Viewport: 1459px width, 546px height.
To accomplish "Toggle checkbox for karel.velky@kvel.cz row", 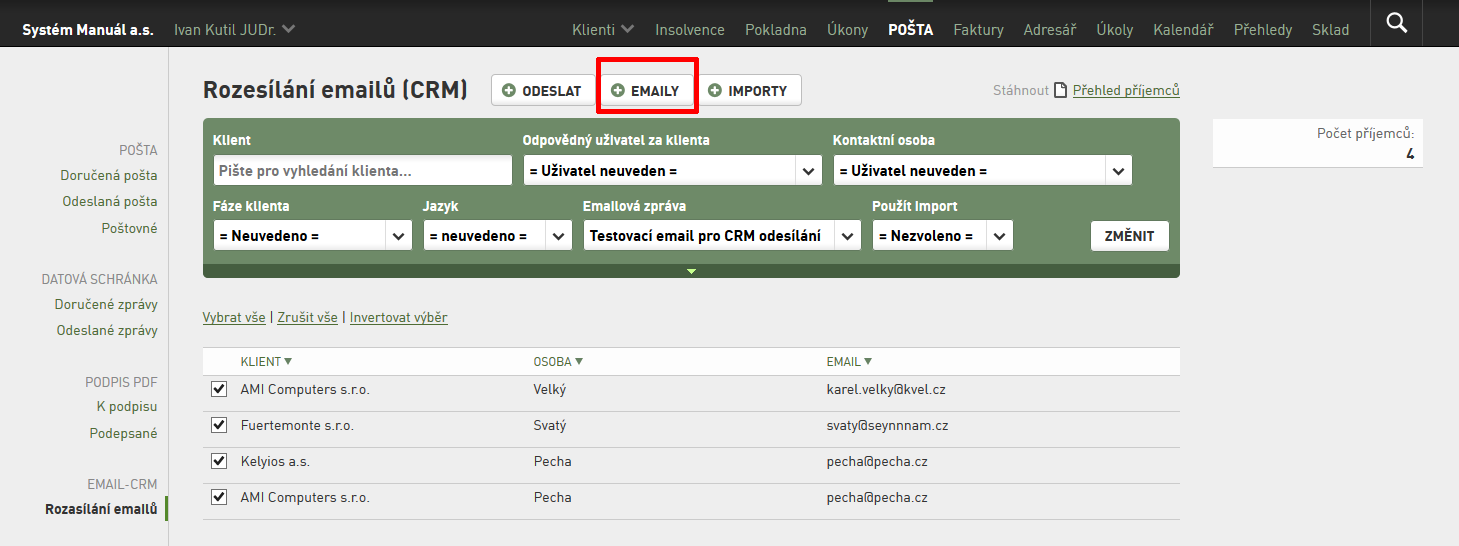I will (x=219, y=389).
